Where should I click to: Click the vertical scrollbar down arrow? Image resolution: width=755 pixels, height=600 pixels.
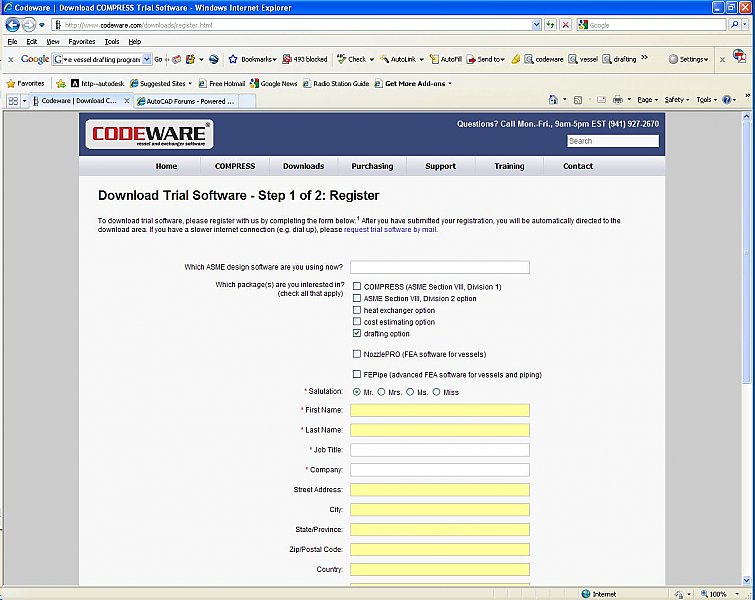click(x=746, y=580)
